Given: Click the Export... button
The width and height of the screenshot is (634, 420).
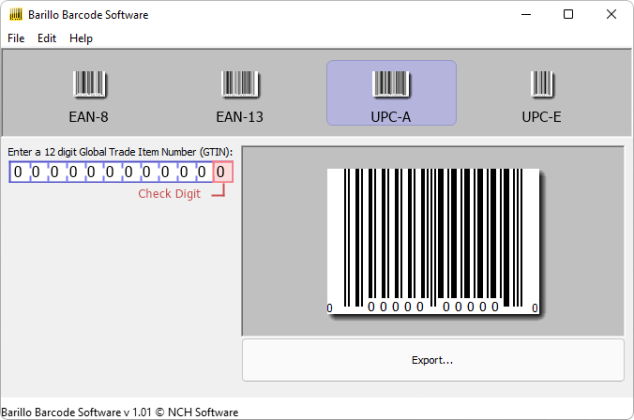Looking at the screenshot, I should coord(433,360).
